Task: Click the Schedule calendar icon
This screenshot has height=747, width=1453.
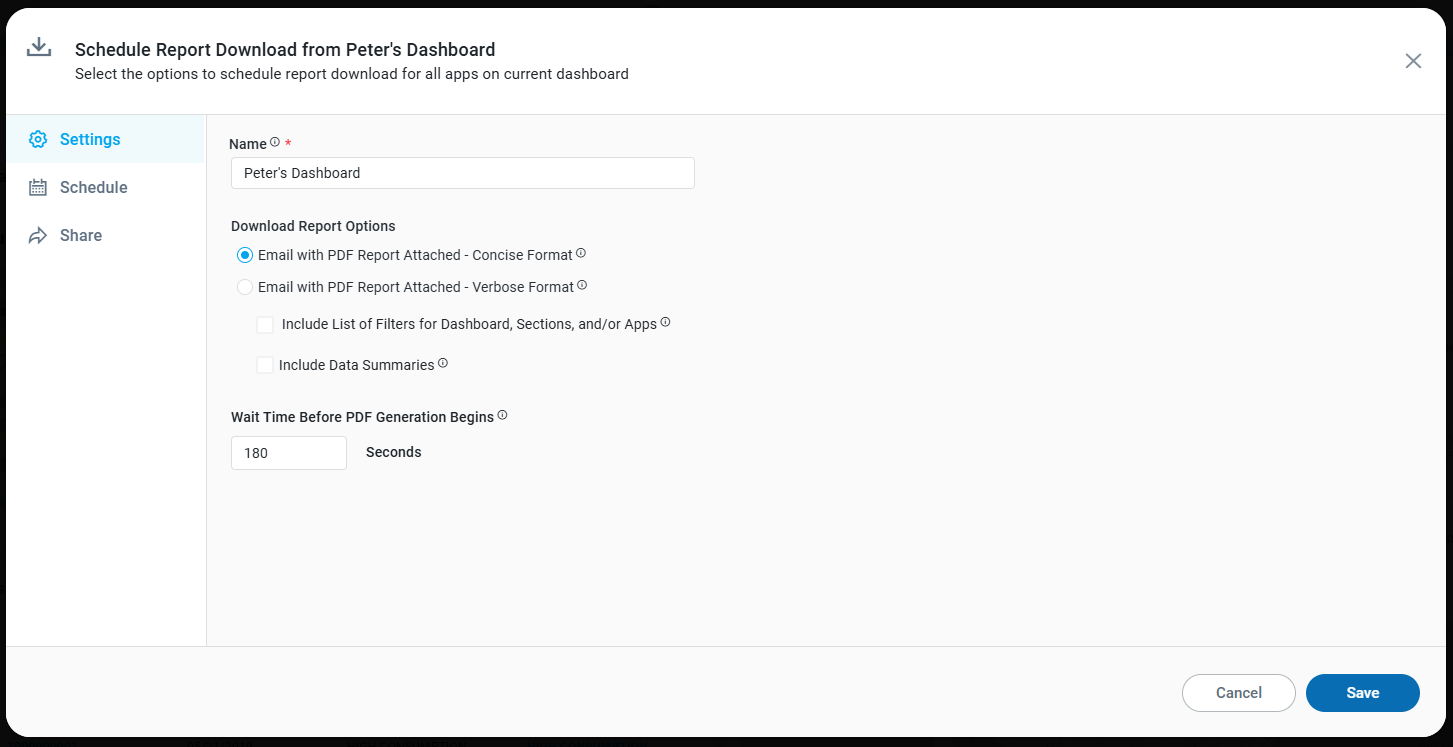Action: click(x=38, y=187)
